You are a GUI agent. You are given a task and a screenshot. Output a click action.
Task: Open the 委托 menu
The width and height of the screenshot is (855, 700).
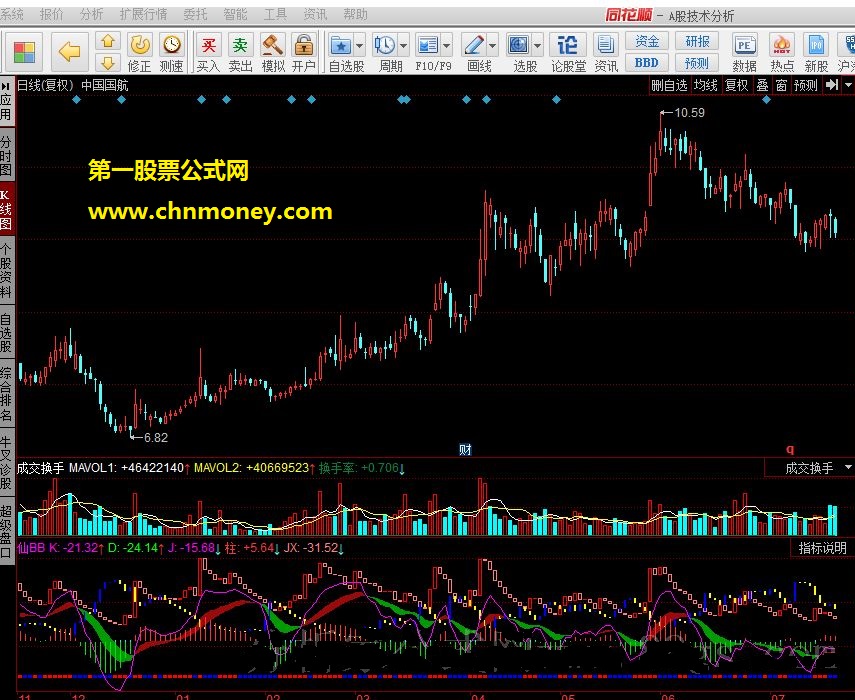click(195, 15)
